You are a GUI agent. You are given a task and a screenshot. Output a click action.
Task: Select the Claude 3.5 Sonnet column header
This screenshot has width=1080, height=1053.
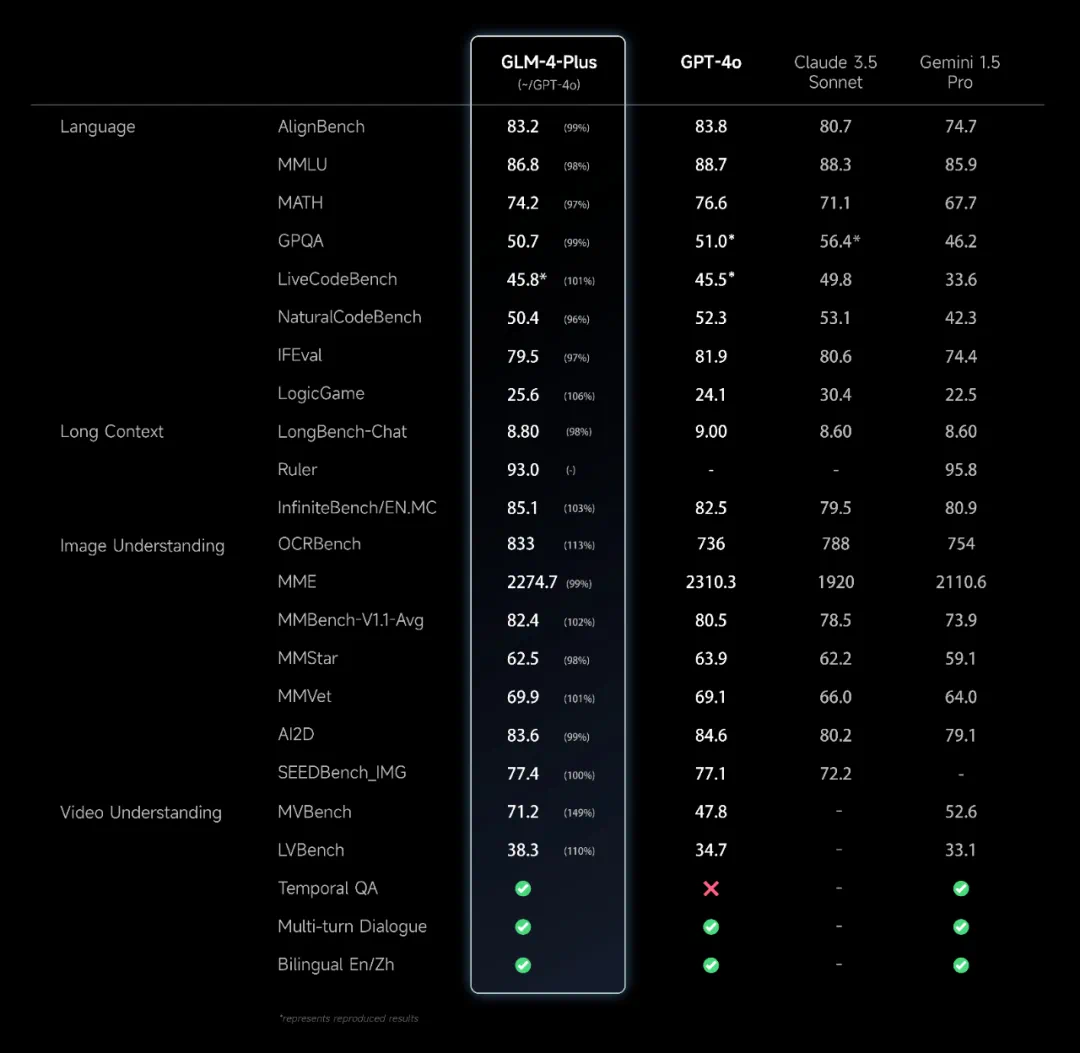pyautogui.click(x=835, y=72)
